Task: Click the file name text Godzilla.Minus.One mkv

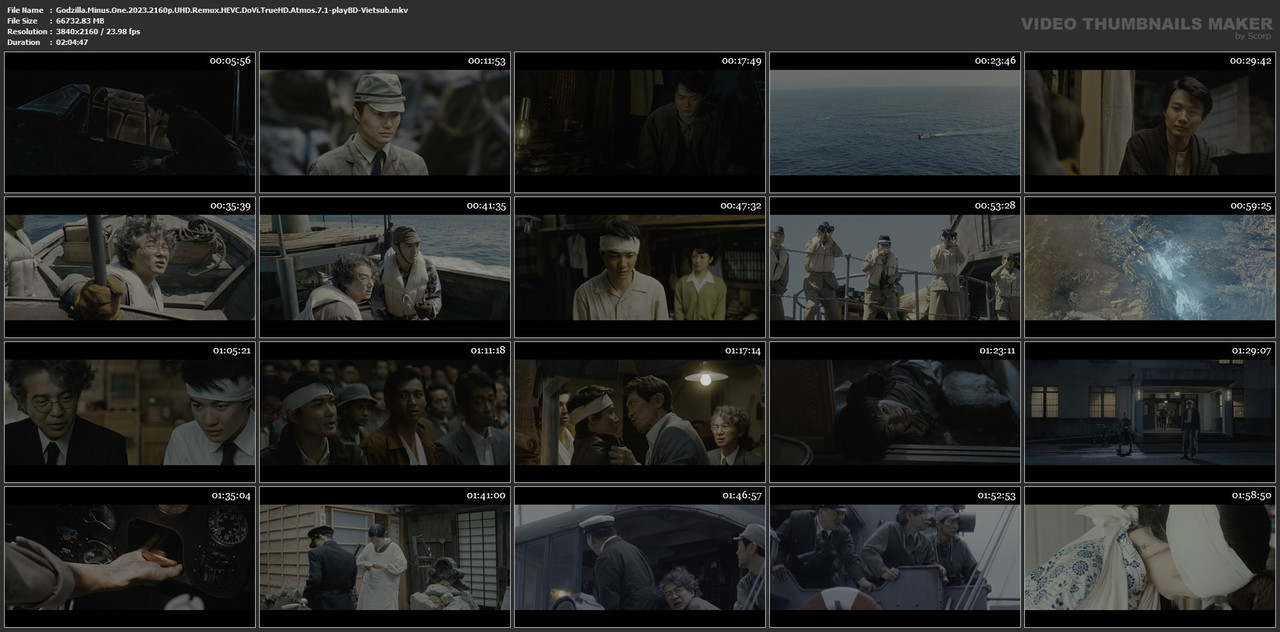Action: (231, 10)
